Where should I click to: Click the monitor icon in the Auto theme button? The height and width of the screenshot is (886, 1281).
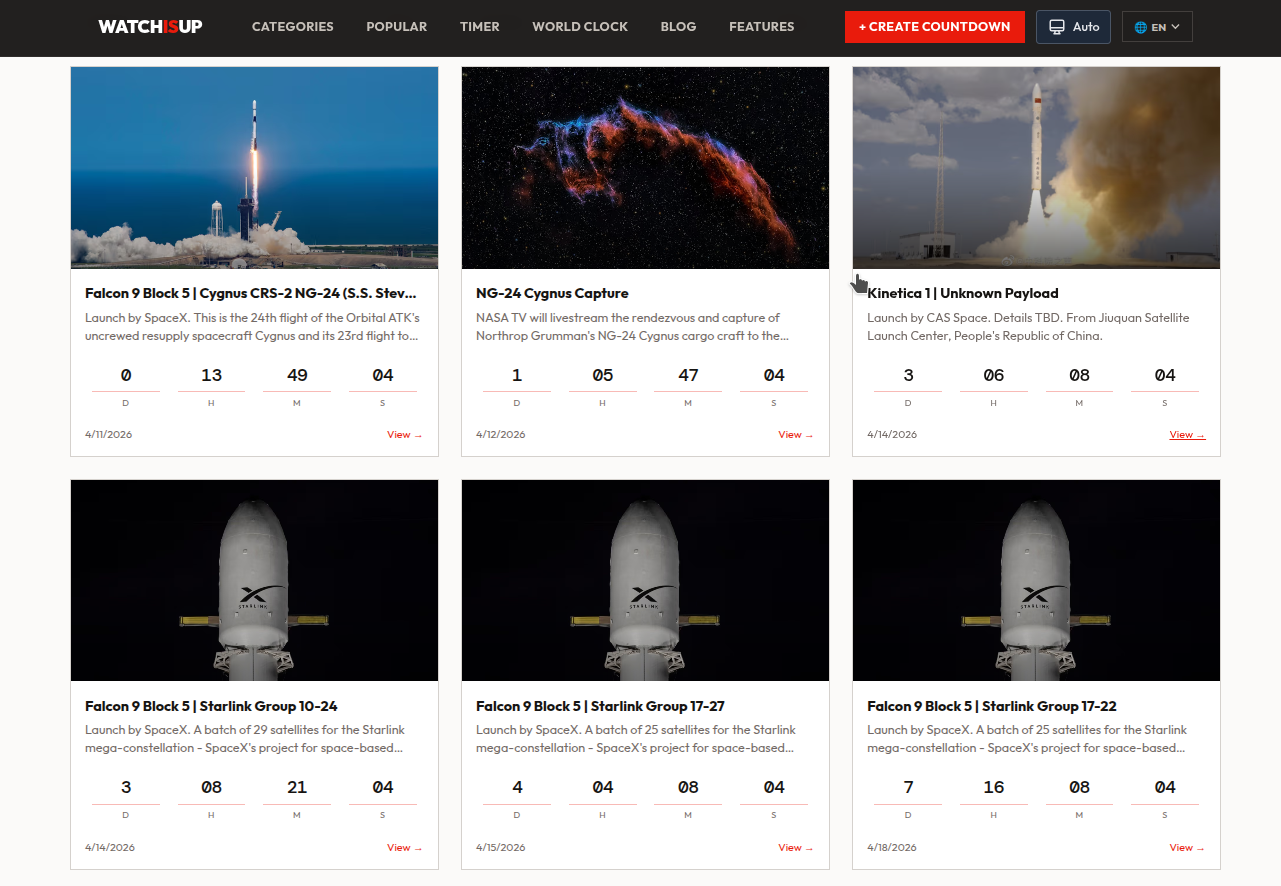(x=1057, y=27)
